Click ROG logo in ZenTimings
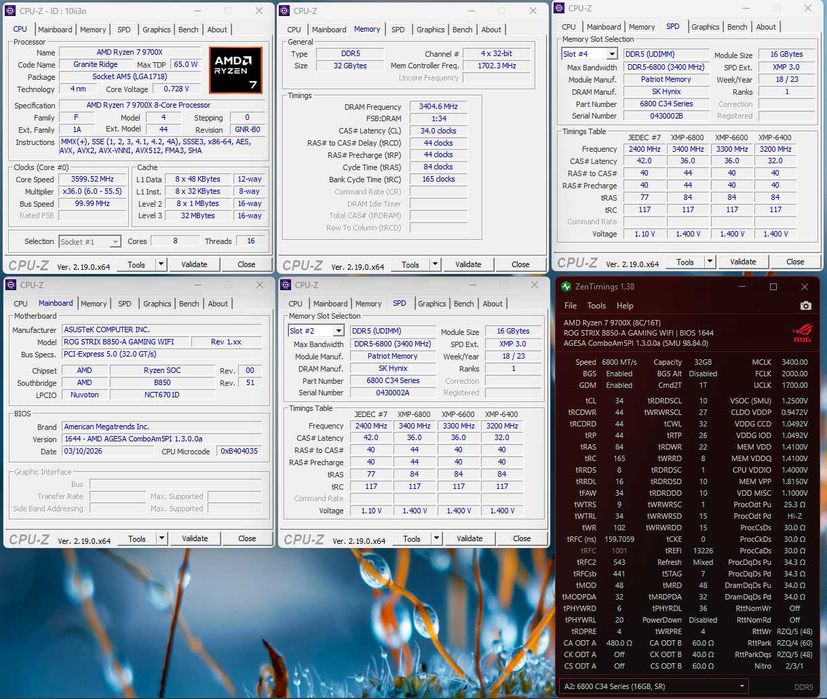The image size is (827, 699). 802,333
